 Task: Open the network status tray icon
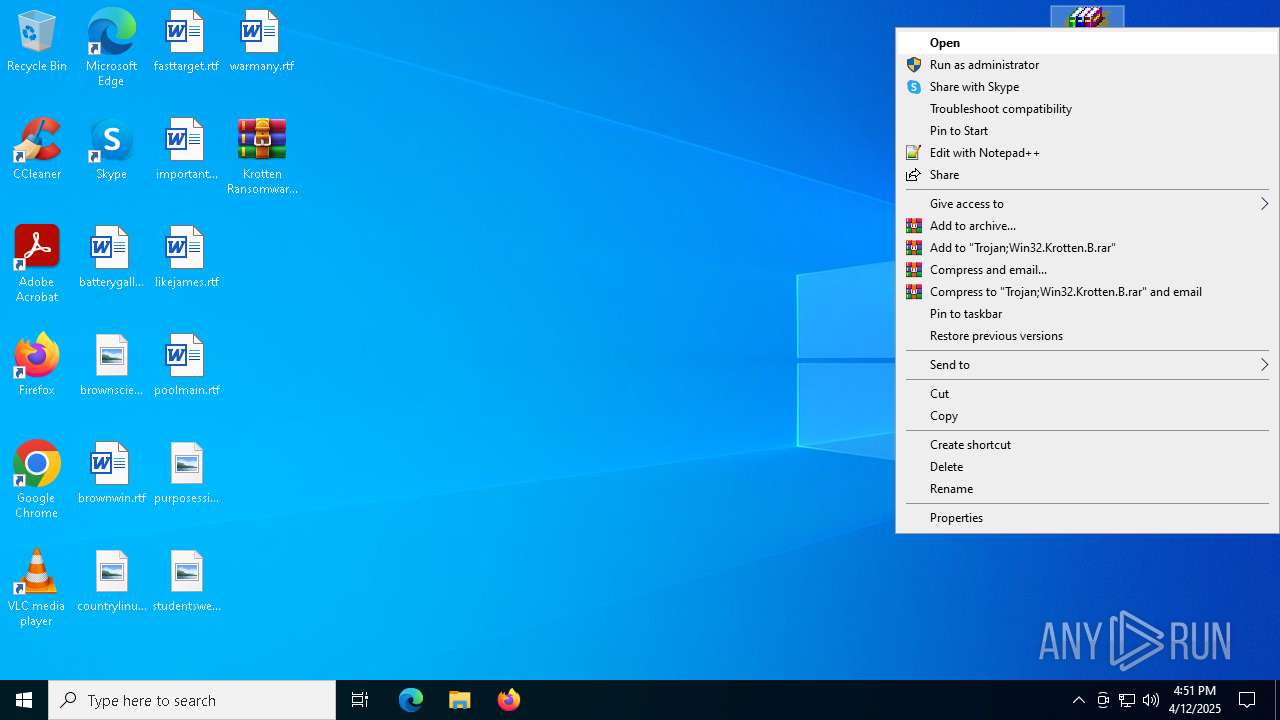[x=1127, y=700]
